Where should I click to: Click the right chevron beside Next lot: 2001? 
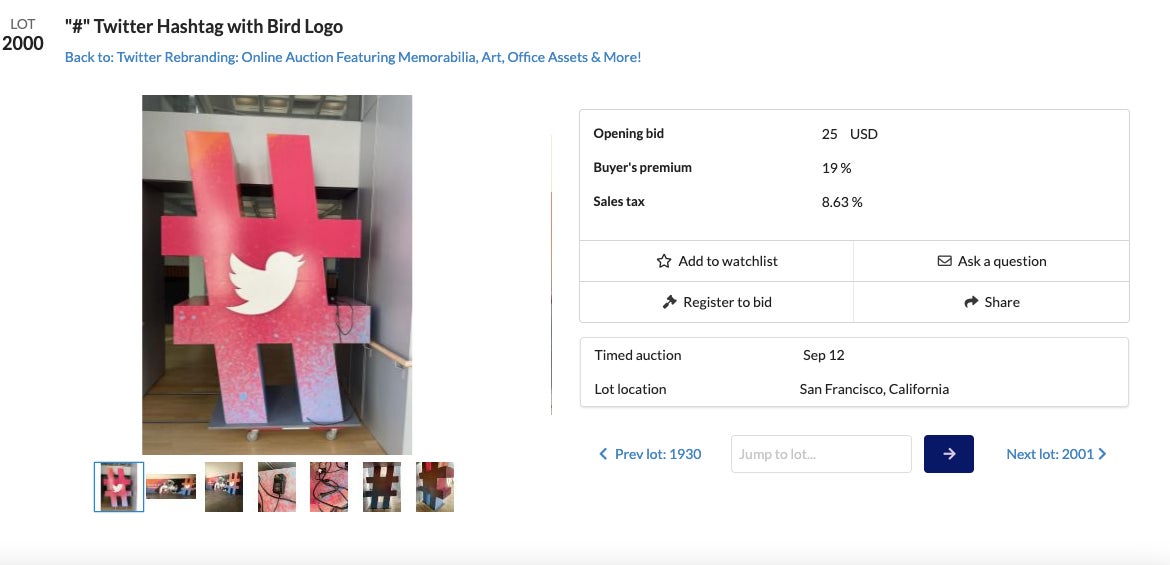[1102, 454]
